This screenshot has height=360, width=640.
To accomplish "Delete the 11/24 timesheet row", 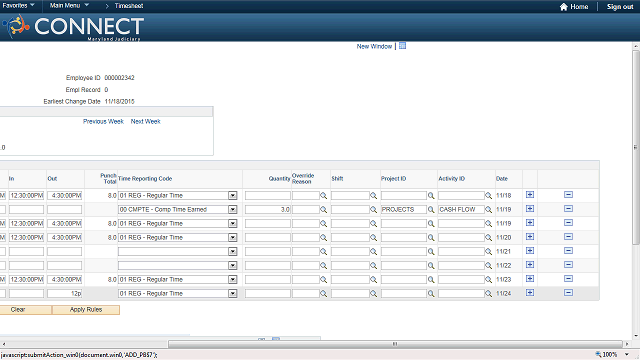I will tap(568, 293).
